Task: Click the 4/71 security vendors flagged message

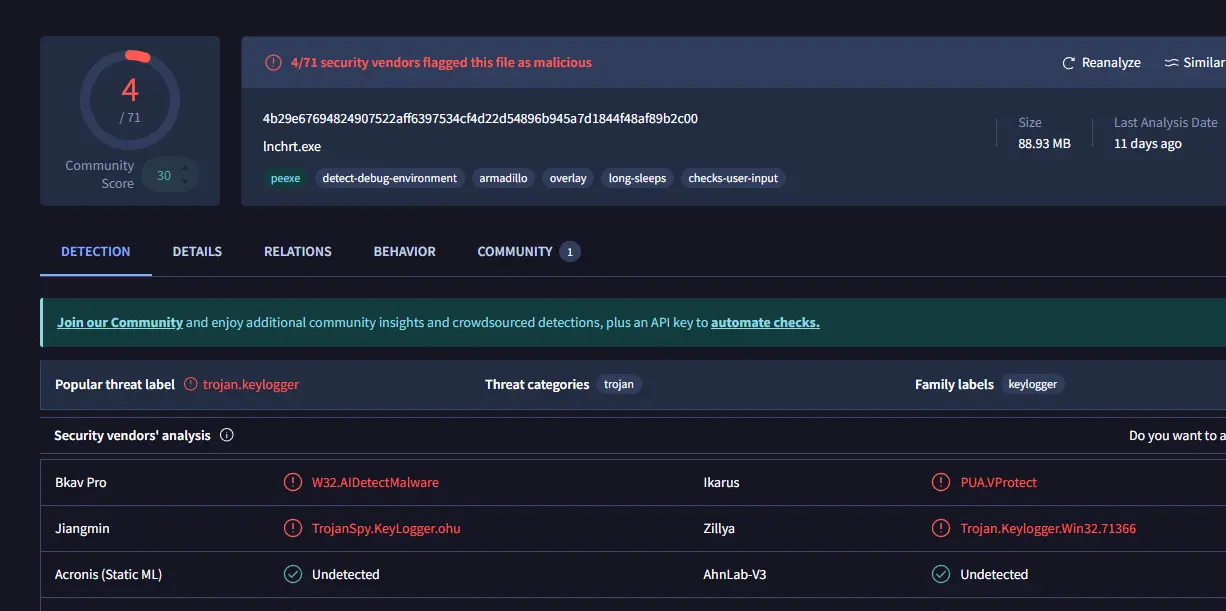Action: pyautogui.click(x=441, y=62)
